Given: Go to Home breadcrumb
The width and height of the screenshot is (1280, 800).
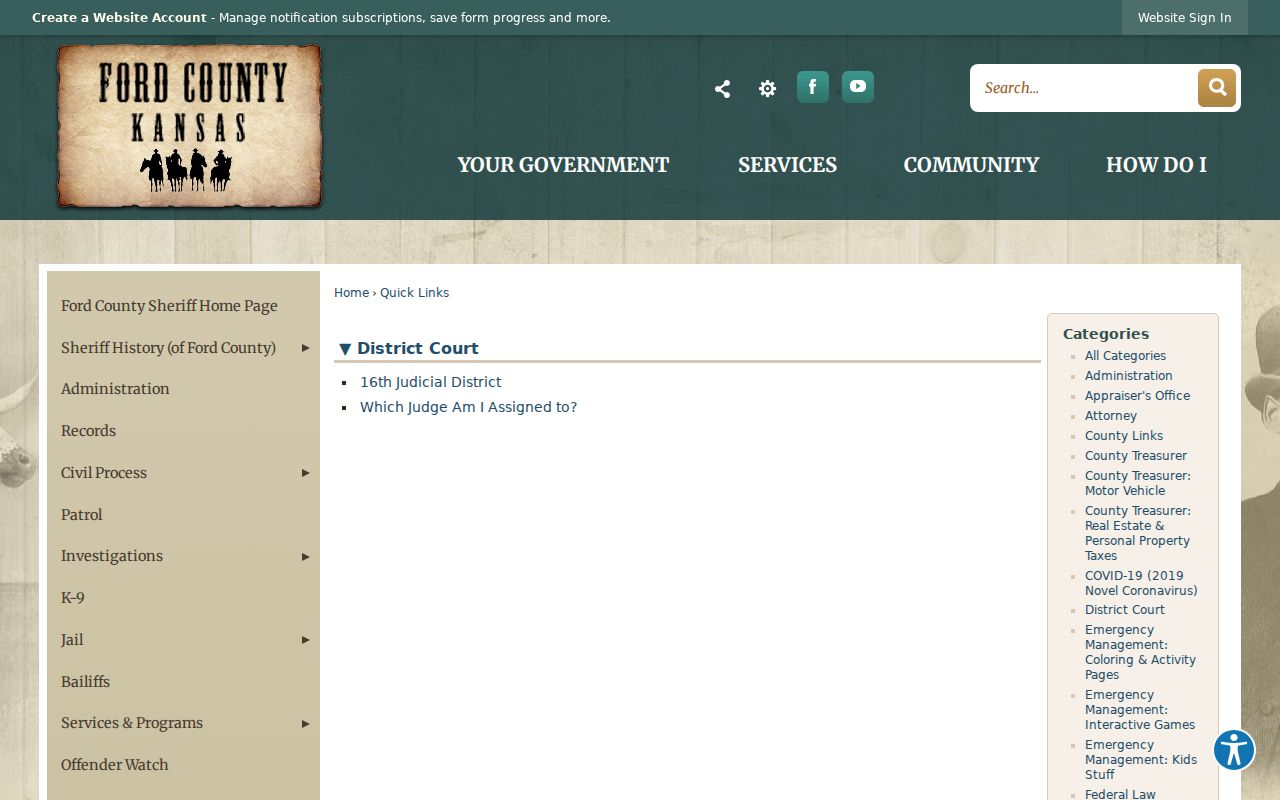Looking at the screenshot, I should tap(351, 293).
